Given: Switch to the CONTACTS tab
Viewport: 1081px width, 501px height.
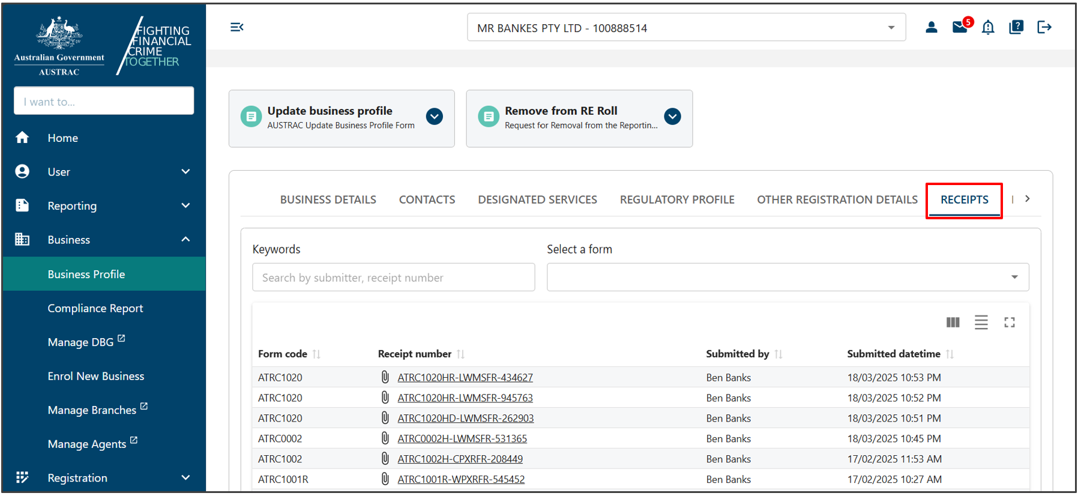Looking at the screenshot, I should click(427, 200).
